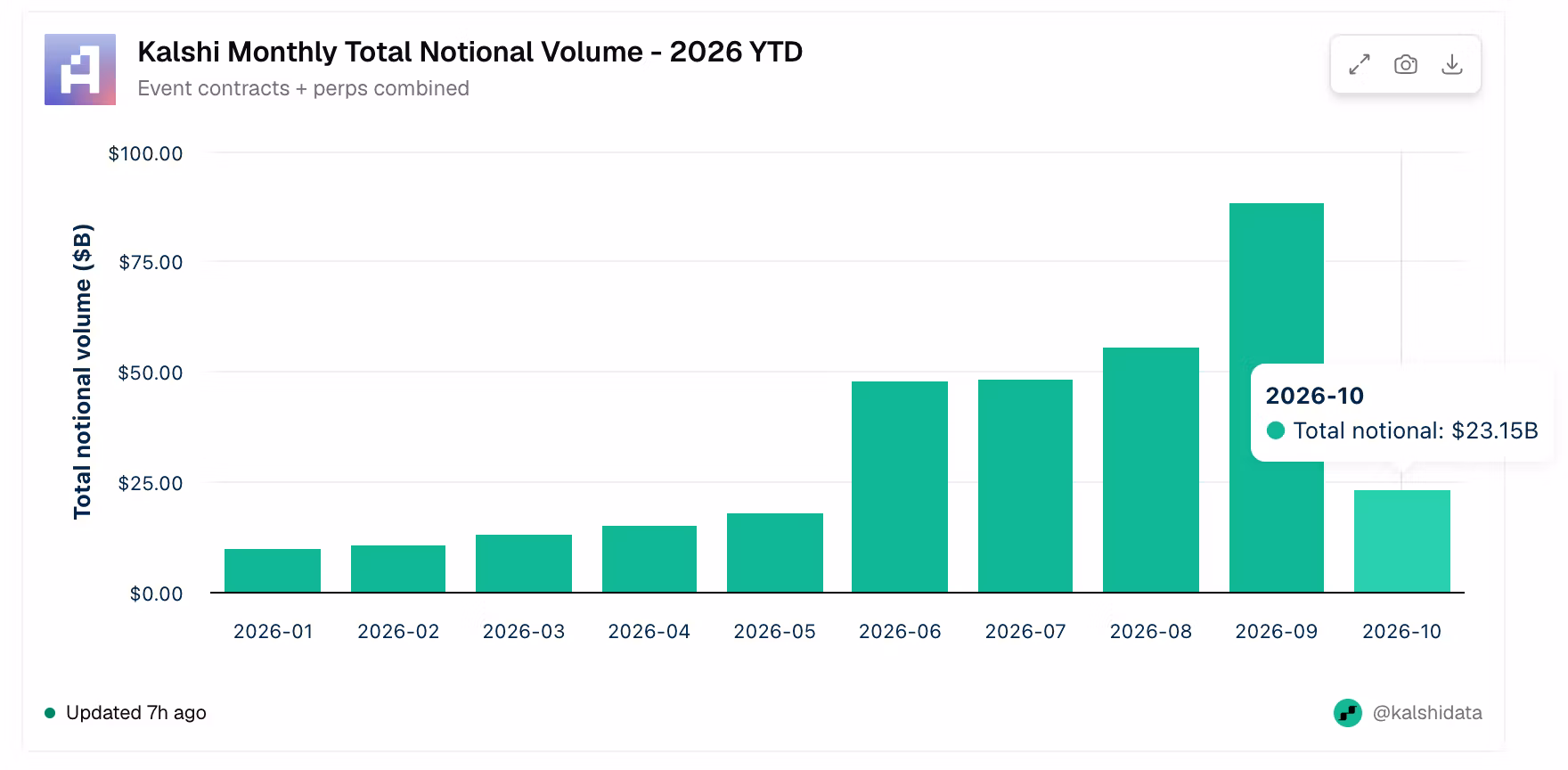
Task: Select the 2026-08 bar
Action: pos(1151,470)
